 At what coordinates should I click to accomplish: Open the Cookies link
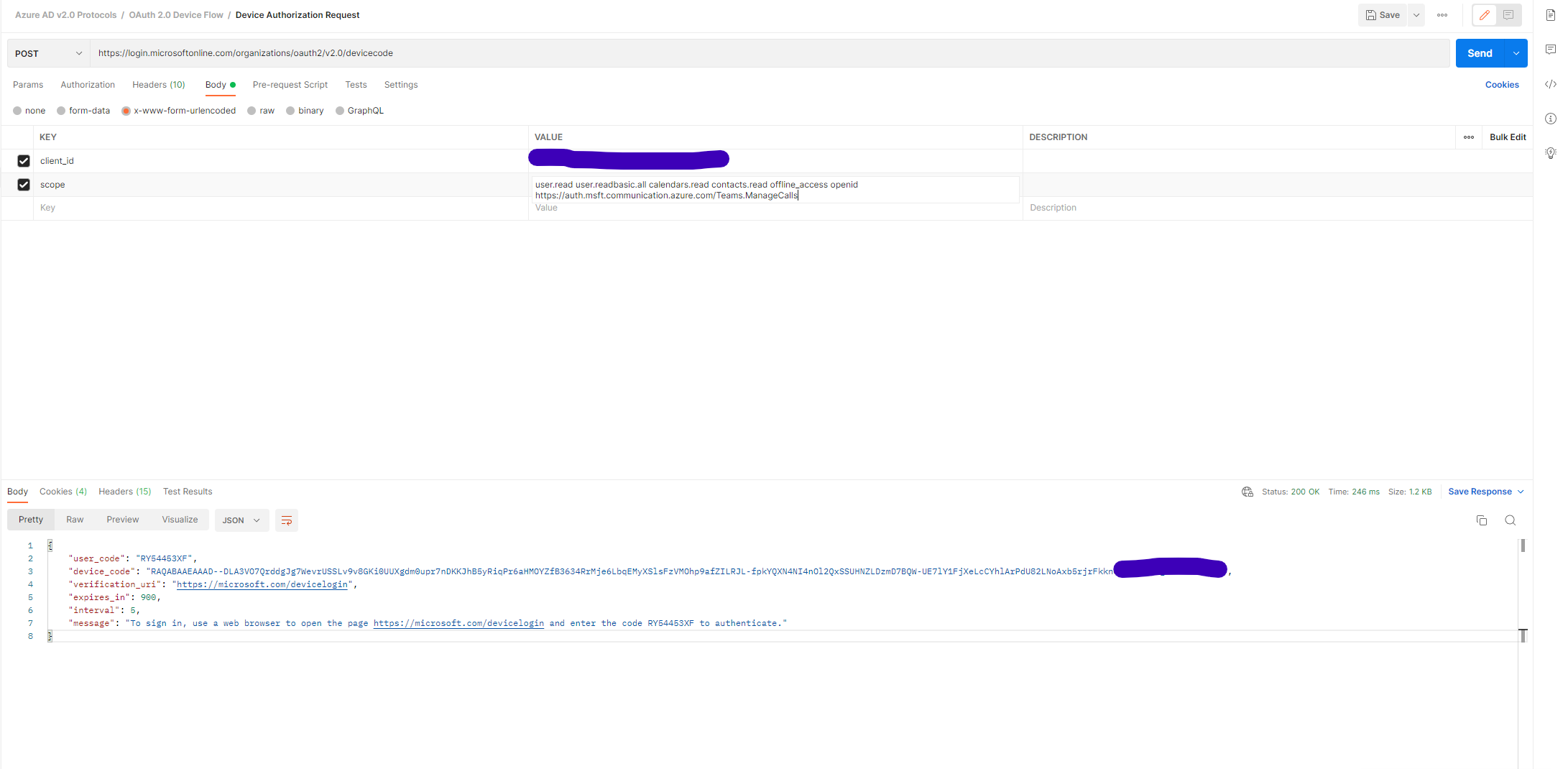pos(1502,85)
